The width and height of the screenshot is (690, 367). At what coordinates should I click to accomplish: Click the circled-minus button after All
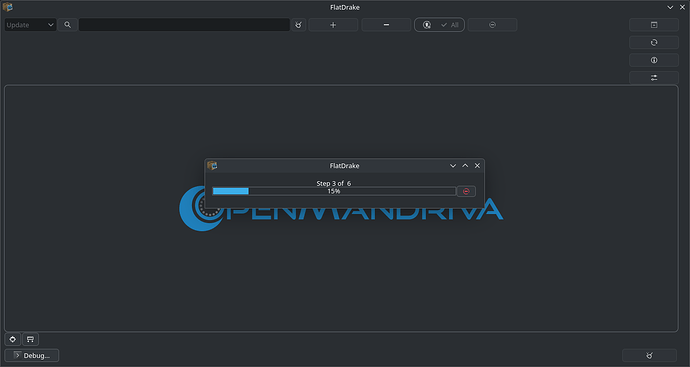click(x=492, y=25)
